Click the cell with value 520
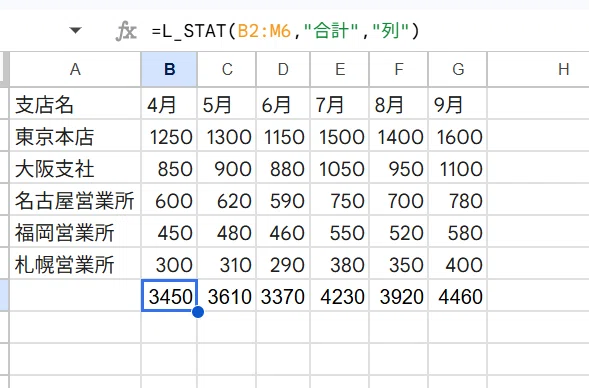Viewport: 589px width, 388px height. 399,231
